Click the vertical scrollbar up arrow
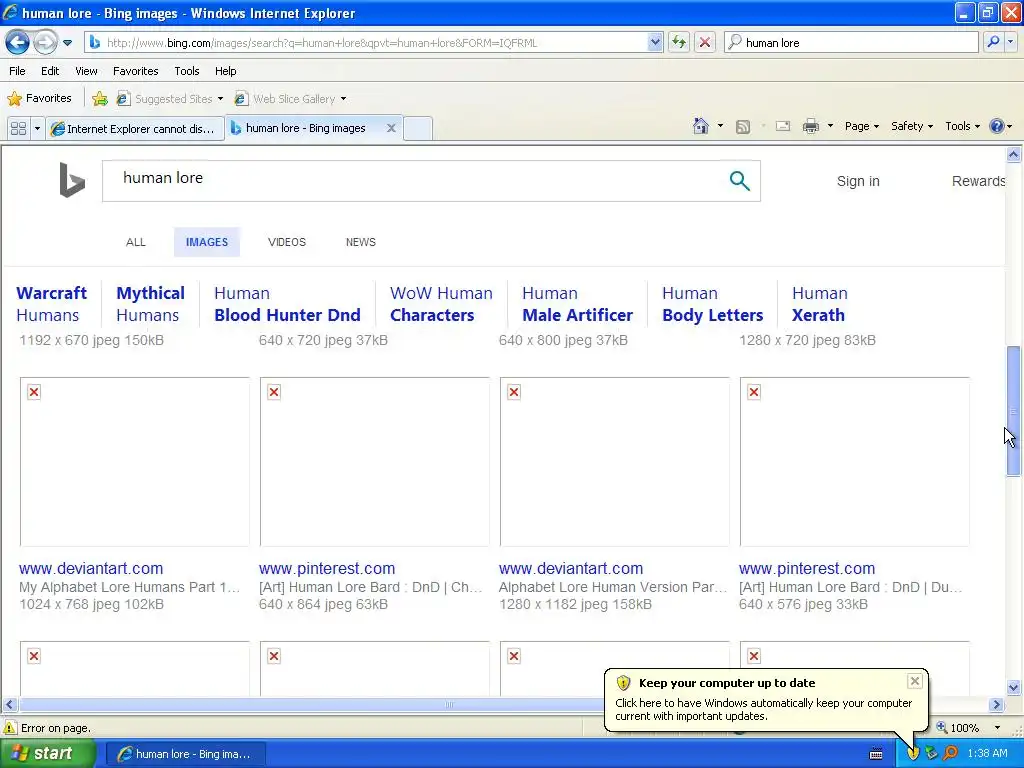This screenshot has width=1024, height=768. [1014, 155]
